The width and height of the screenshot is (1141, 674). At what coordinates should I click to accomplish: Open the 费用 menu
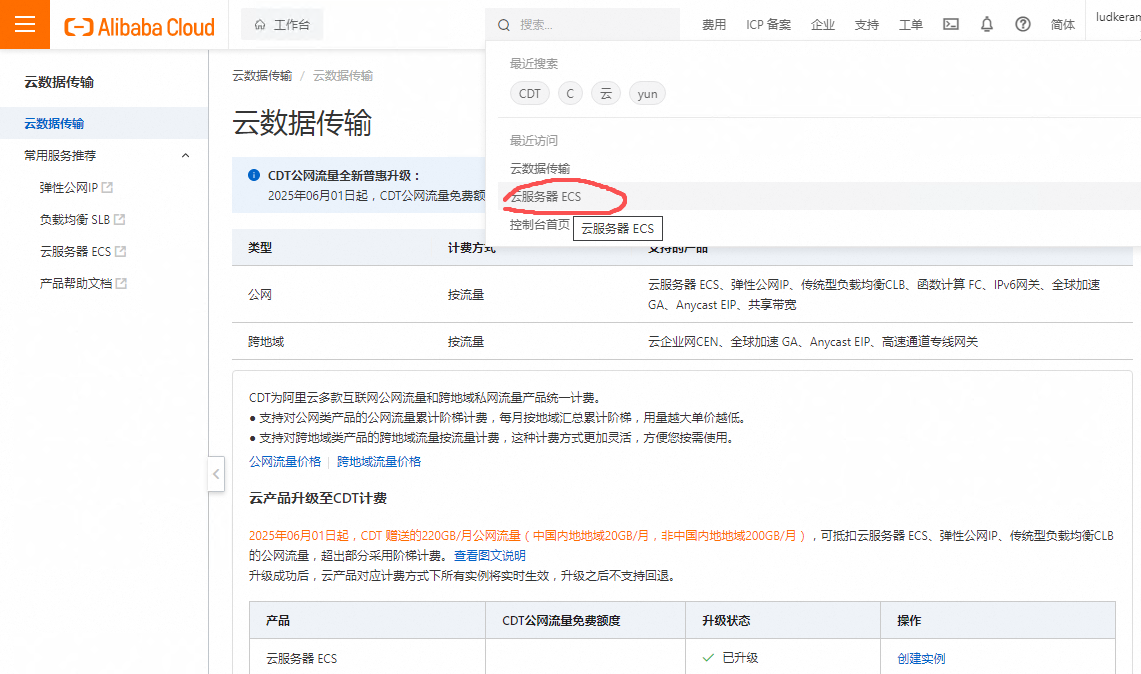[714, 25]
